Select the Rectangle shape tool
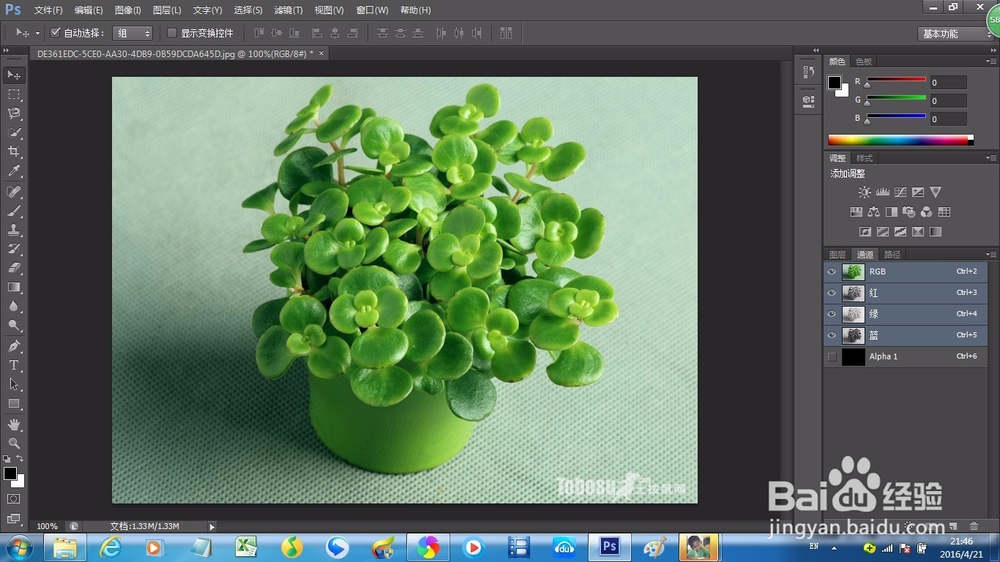Image resolution: width=1000 pixels, height=562 pixels. point(13,404)
